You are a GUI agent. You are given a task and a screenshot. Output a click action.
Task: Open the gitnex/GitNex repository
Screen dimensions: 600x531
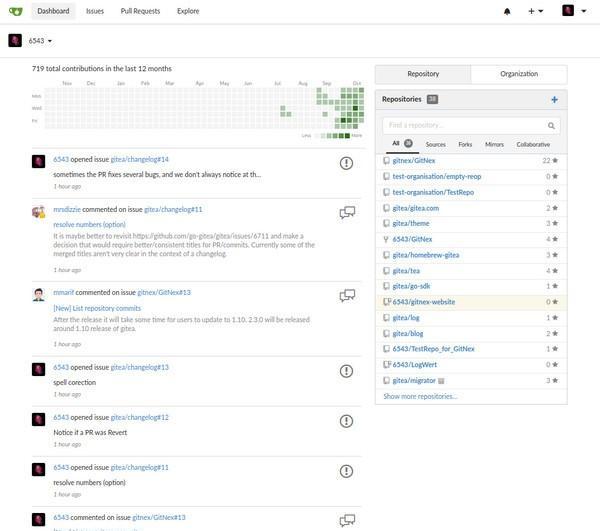pos(414,161)
